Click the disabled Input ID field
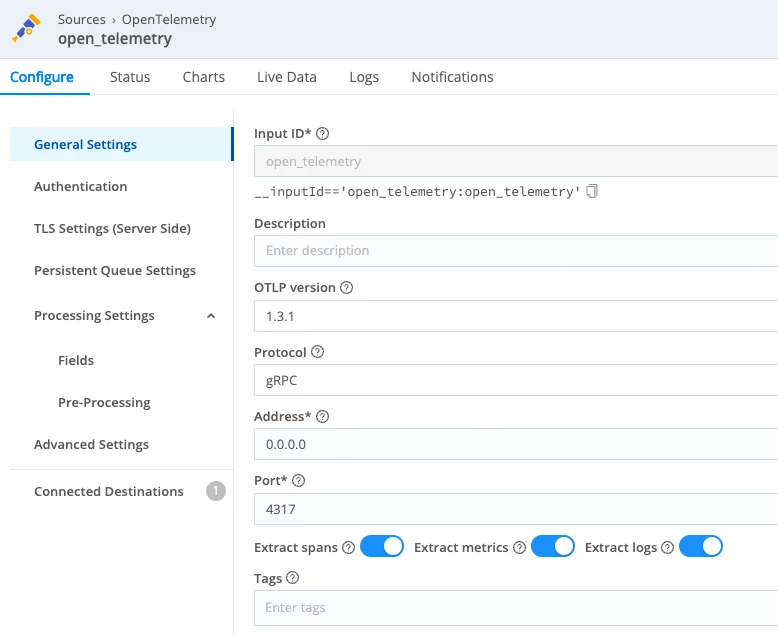Screen dimensions: 778x637 click(x=516, y=161)
